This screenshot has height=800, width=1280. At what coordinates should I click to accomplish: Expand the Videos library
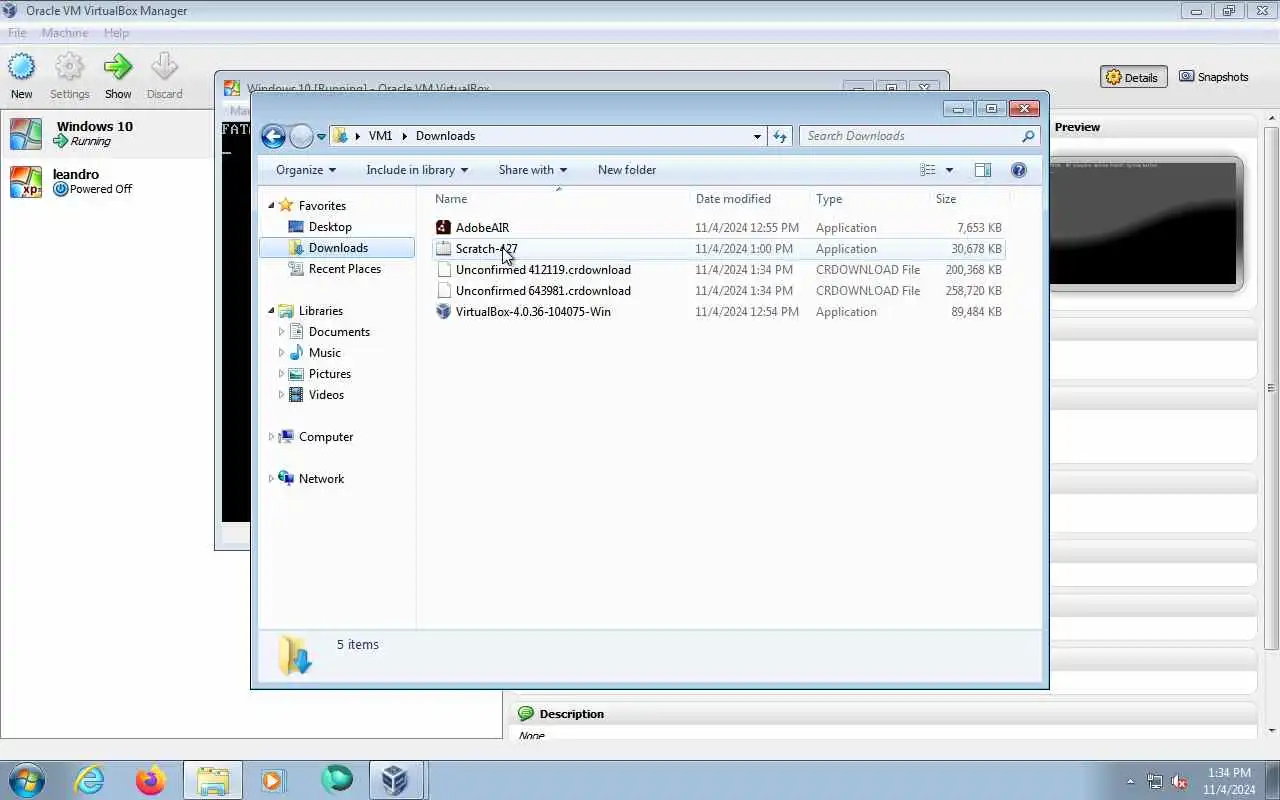click(281, 395)
